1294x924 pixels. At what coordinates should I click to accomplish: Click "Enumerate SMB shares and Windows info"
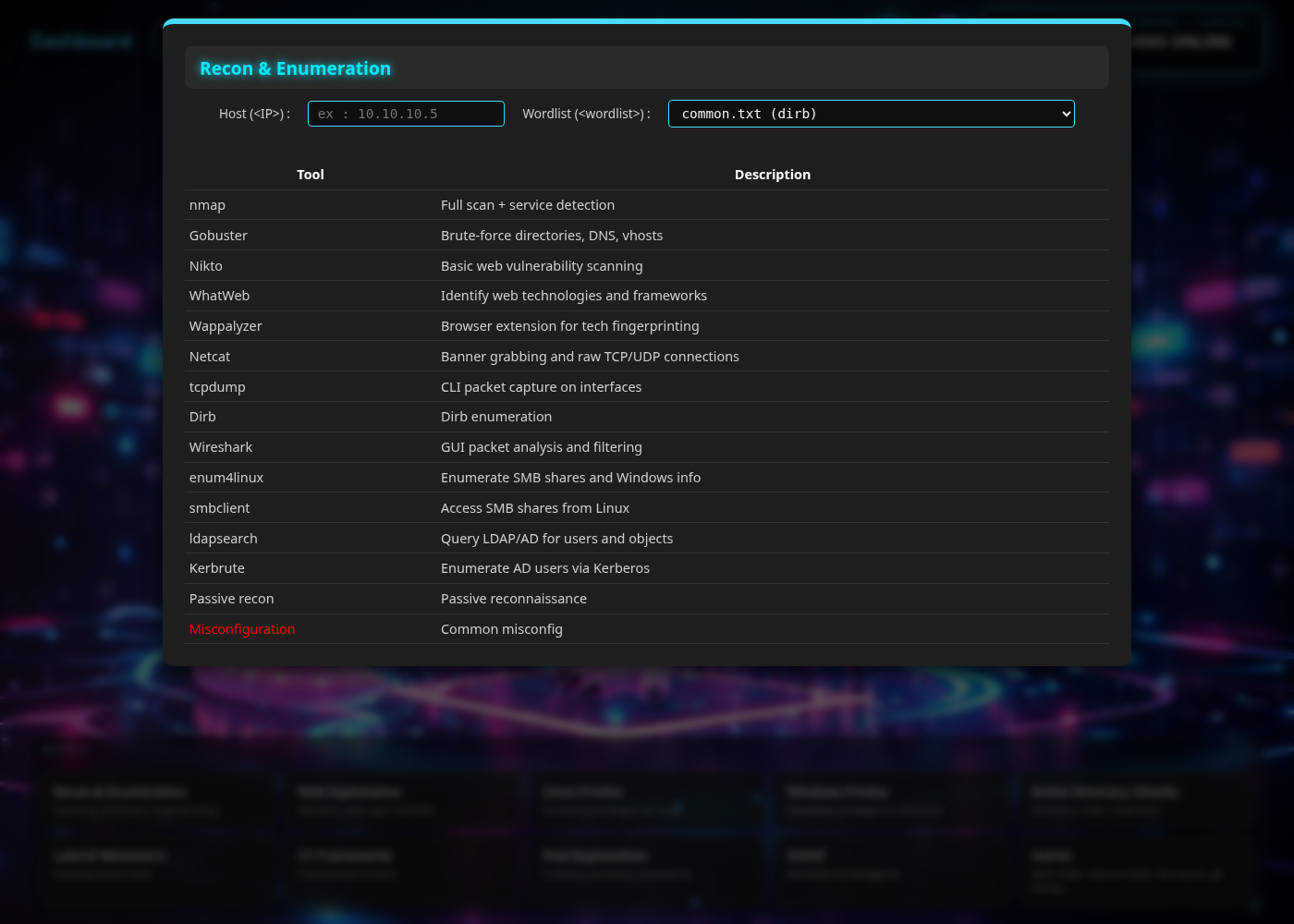[571, 478]
